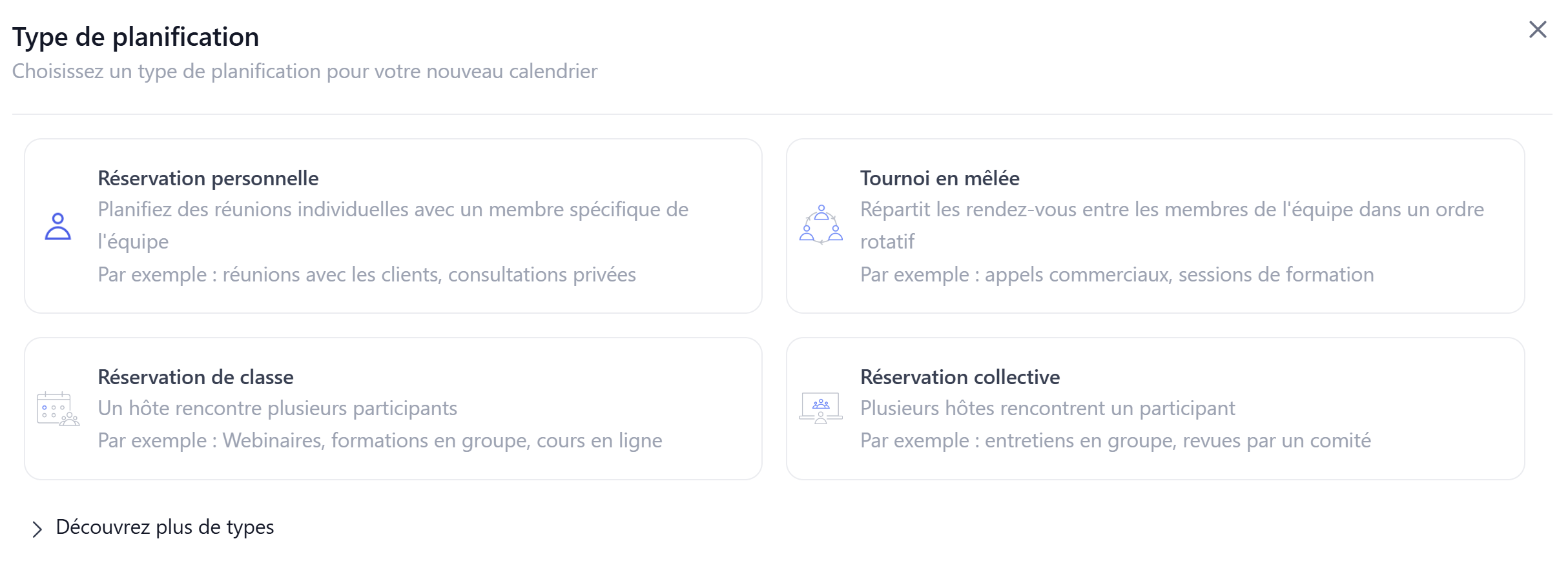
Task: Expand the Découvrez plus de types chevron
Action: (37, 529)
